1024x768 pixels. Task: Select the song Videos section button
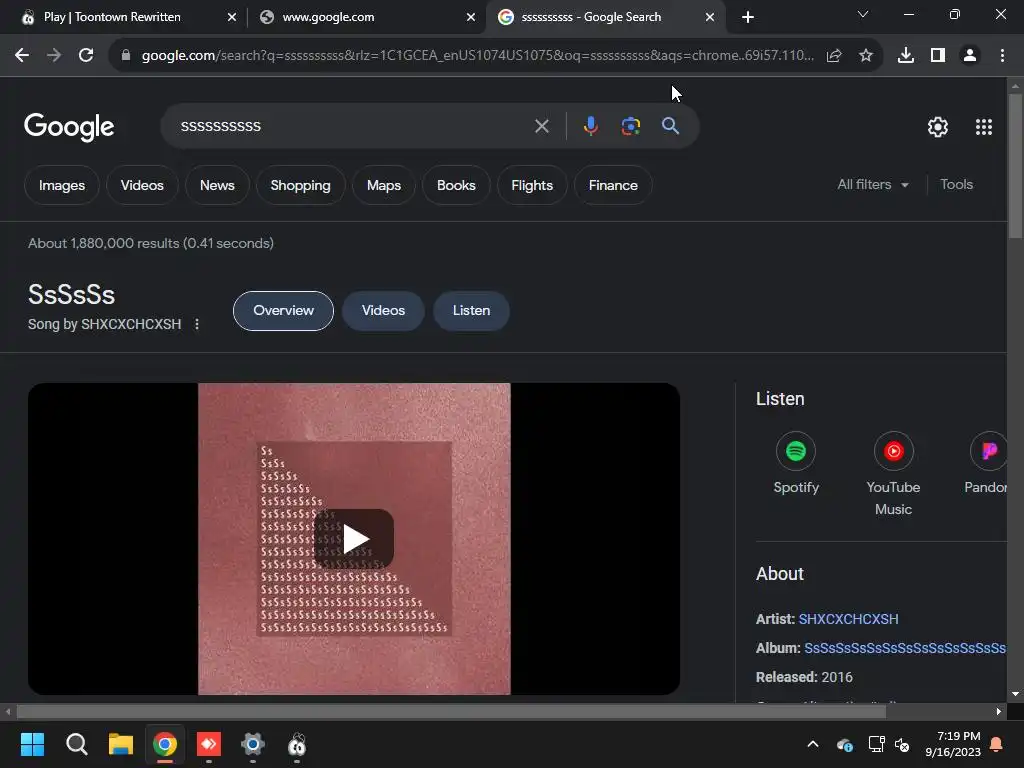(x=383, y=311)
